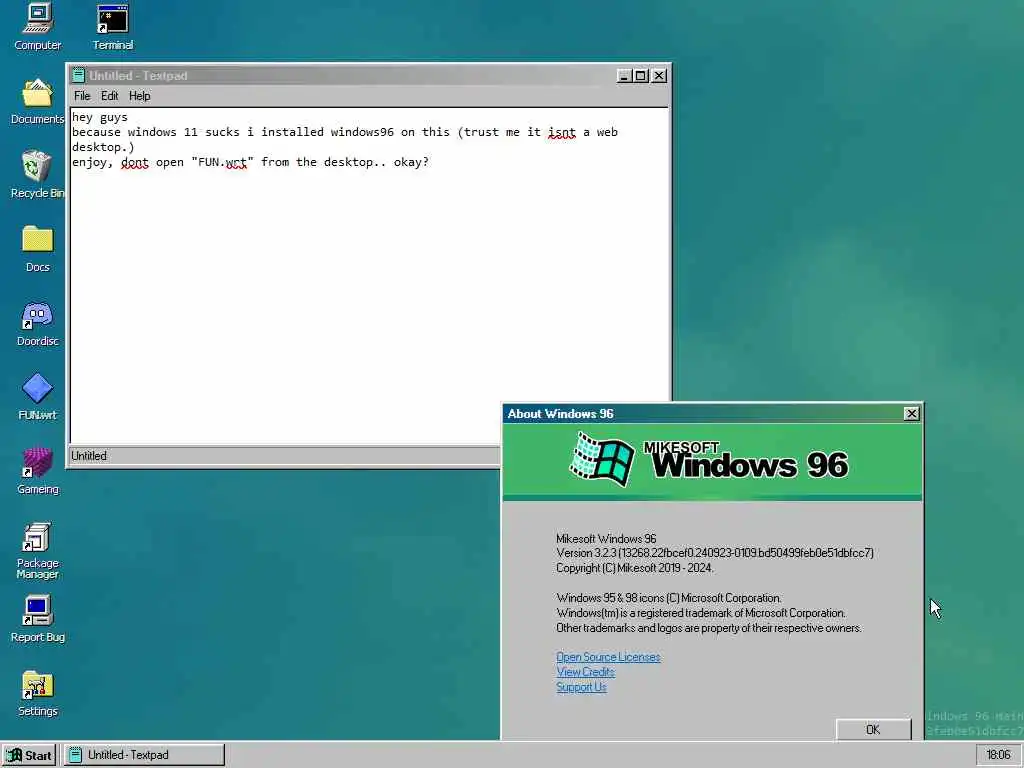1024x768 pixels.
Task: Click "hey guys" line in Textpad
Action: (x=100, y=117)
